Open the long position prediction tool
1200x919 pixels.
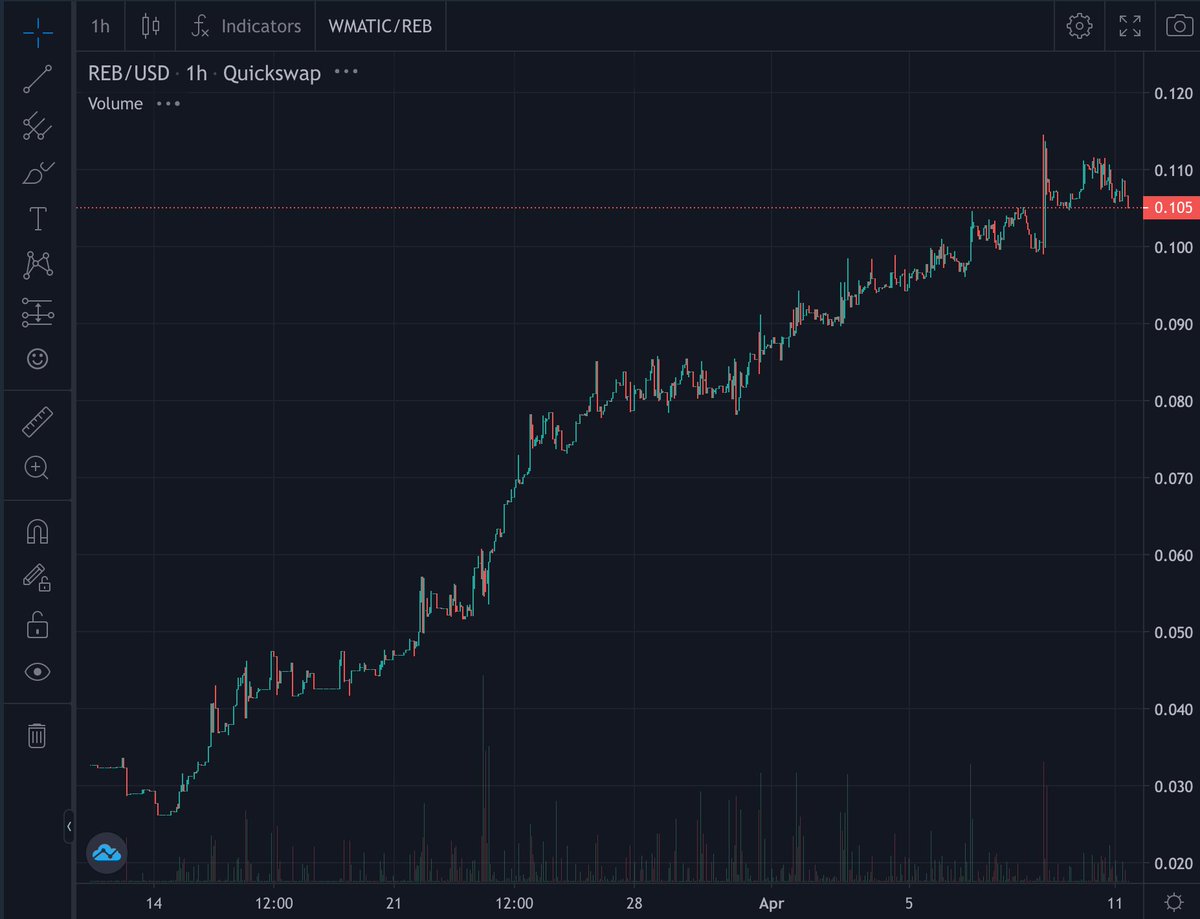coord(37,312)
